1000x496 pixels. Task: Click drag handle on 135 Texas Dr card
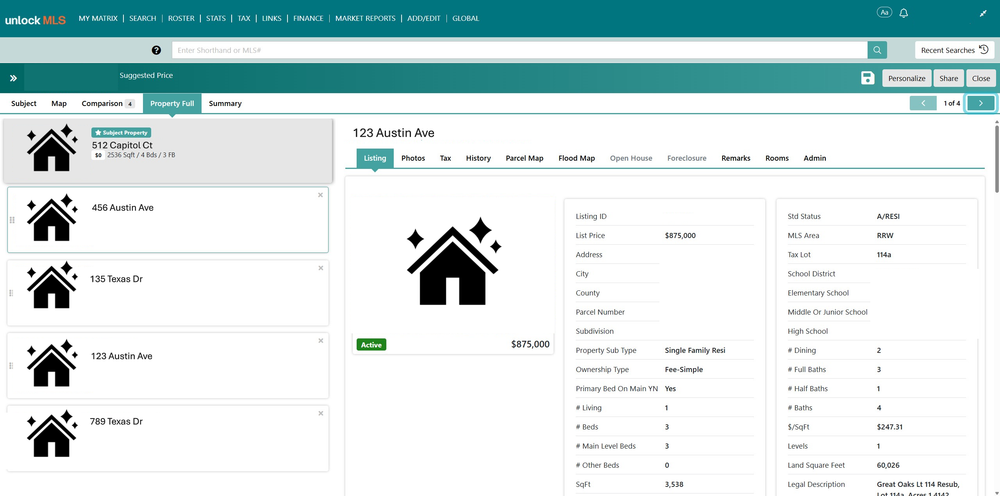coord(12,293)
